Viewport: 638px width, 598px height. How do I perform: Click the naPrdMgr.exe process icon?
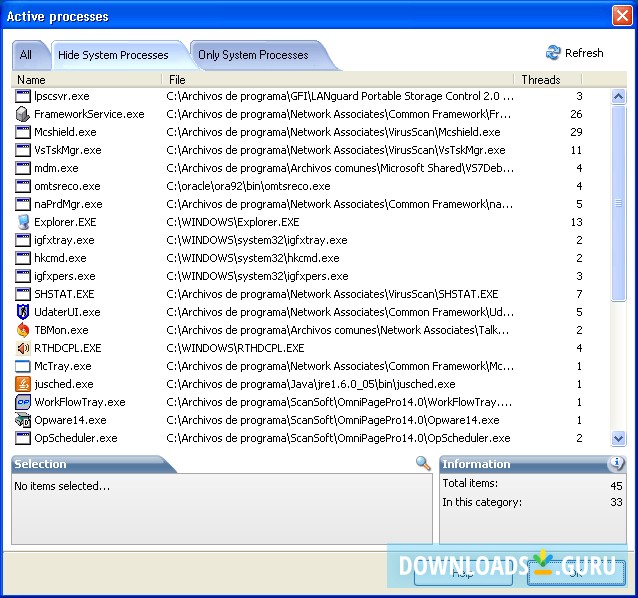23,204
